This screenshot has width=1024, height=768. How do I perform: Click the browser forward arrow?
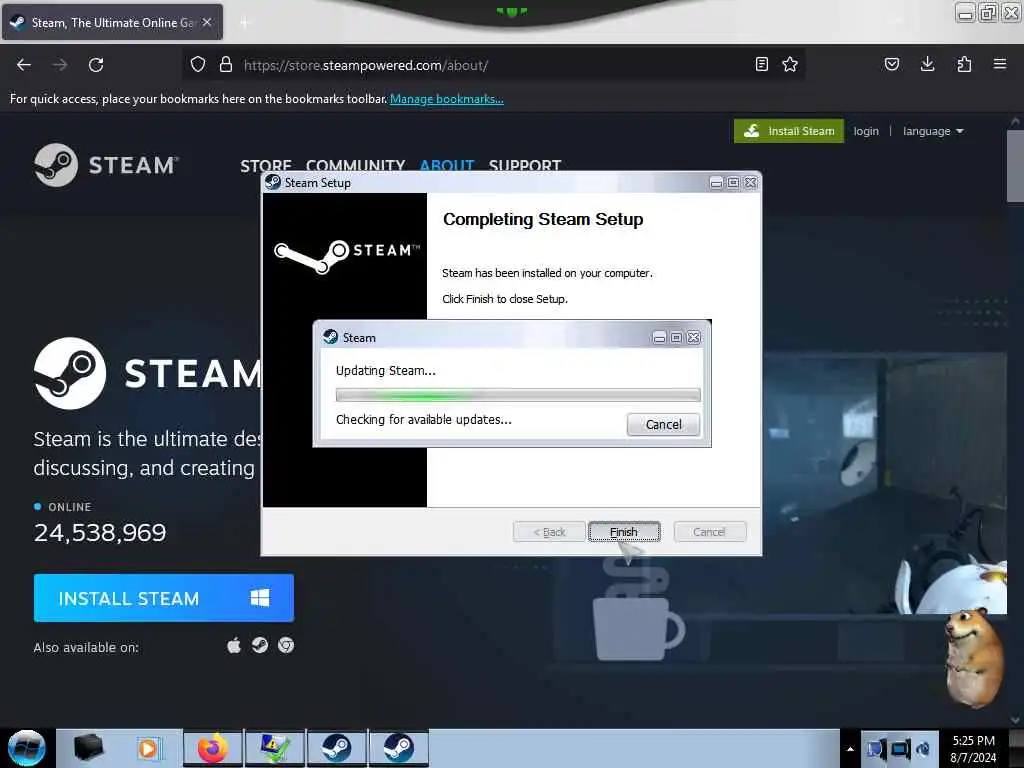[59, 65]
